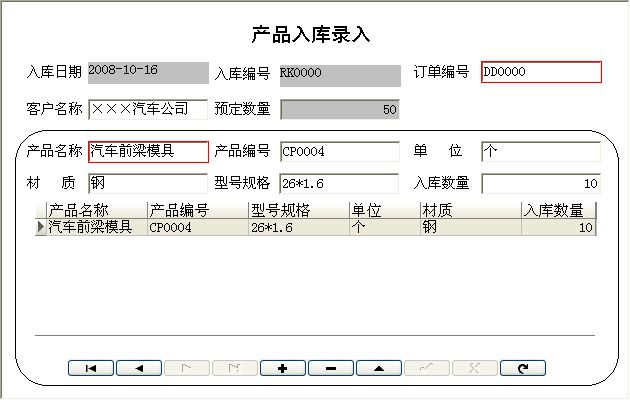Select grid cell 个 in 单位 column
Image resolution: width=630 pixels, height=400 pixels.
pos(385,227)
